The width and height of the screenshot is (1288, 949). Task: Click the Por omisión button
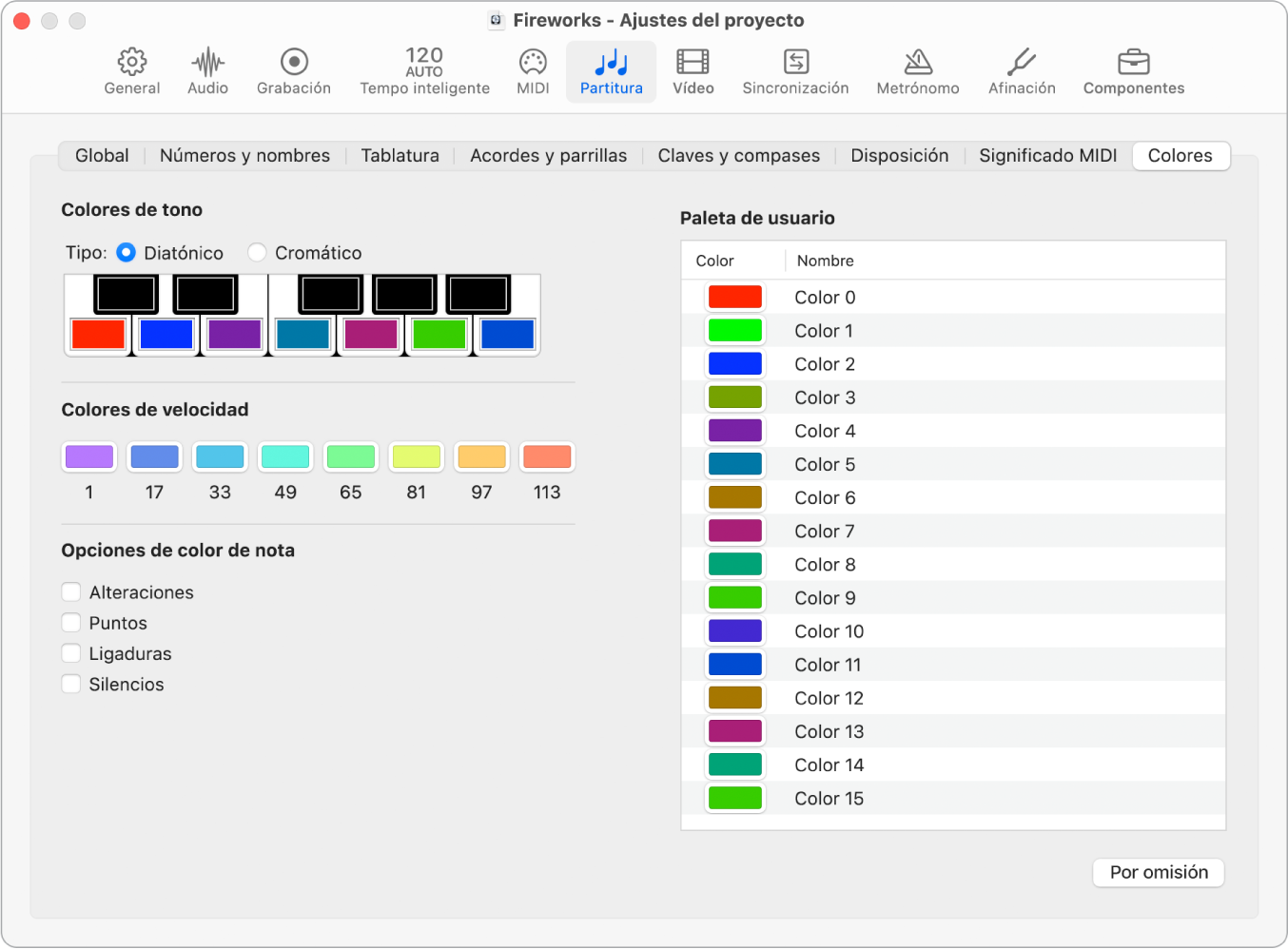pyautogui.click(x=1158, y=872)
